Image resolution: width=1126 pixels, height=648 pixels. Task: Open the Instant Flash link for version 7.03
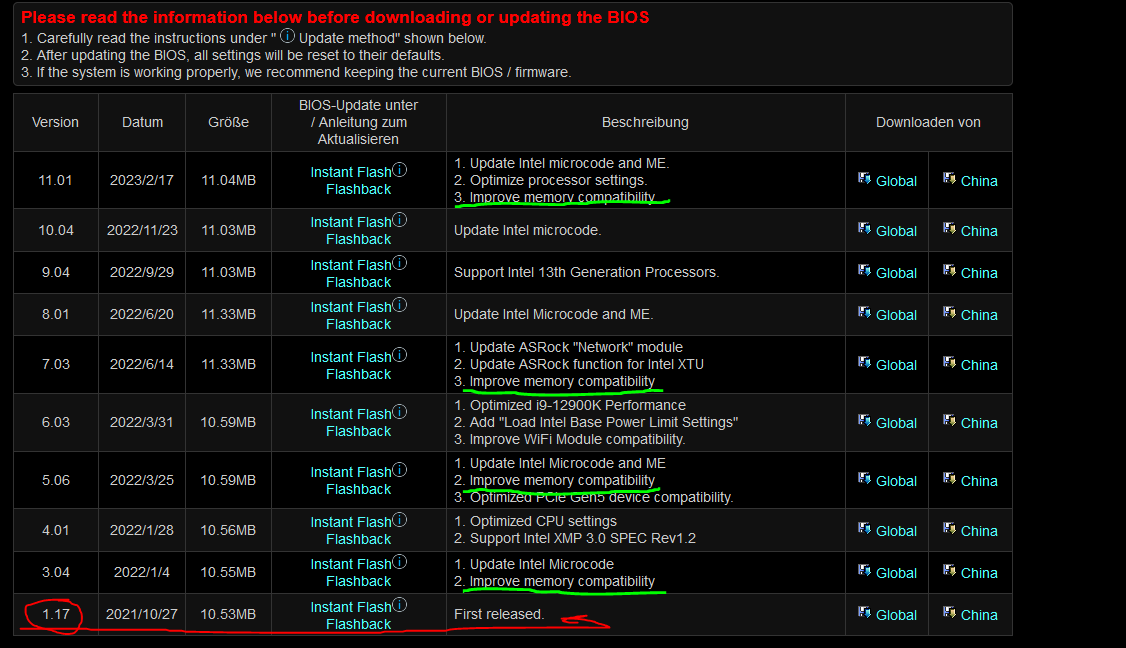click(351, 357)
